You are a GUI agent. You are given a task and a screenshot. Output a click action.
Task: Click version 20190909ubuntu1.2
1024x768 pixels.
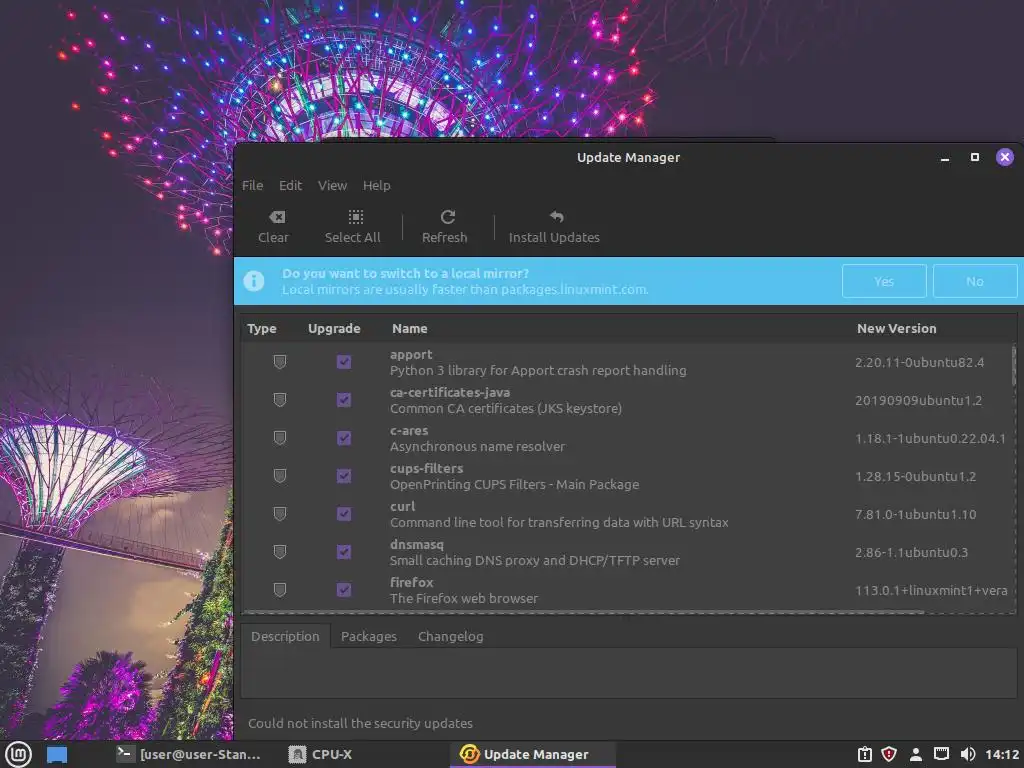click(x=918, y=400)
